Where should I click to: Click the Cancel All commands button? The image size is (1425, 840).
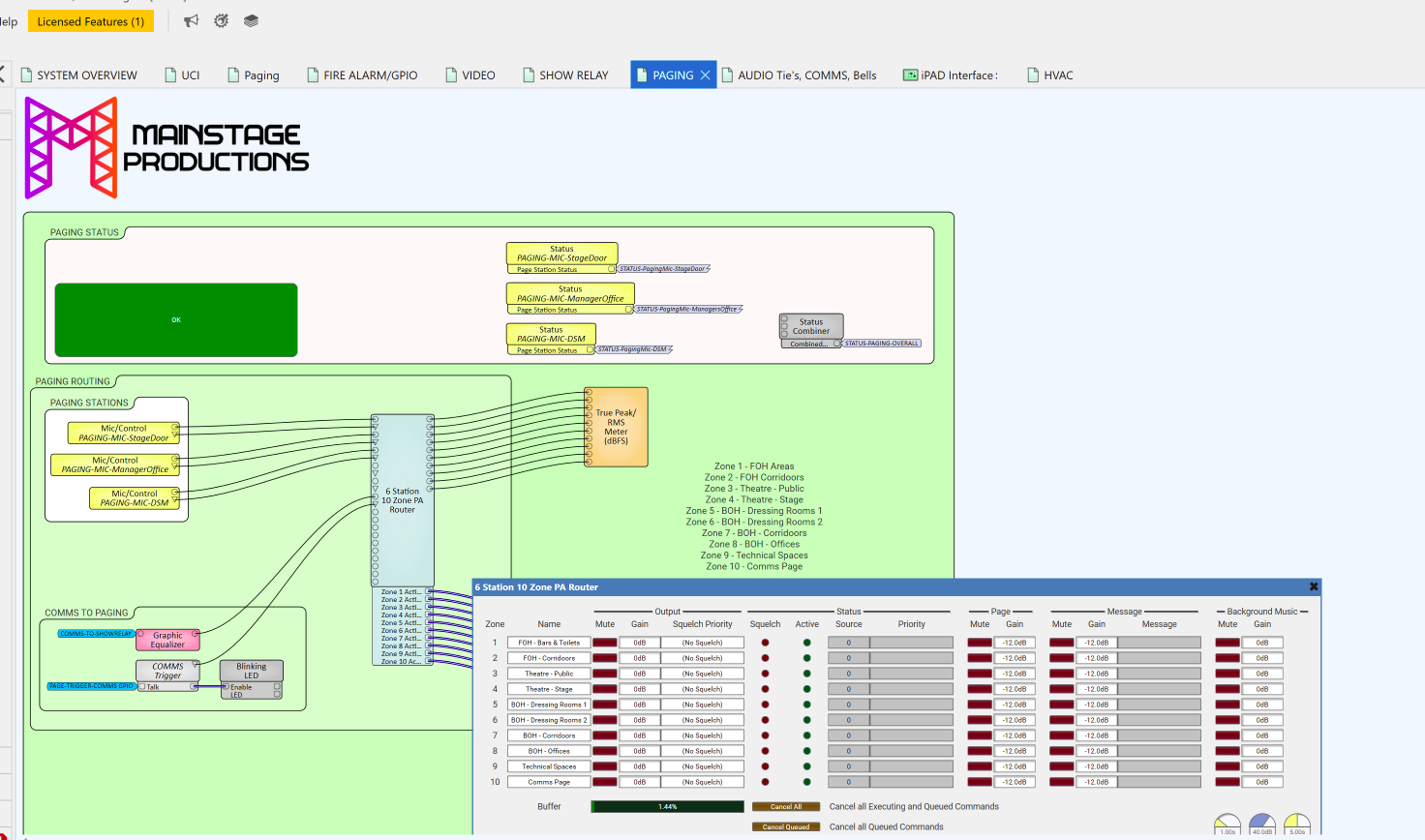(786, 806)
